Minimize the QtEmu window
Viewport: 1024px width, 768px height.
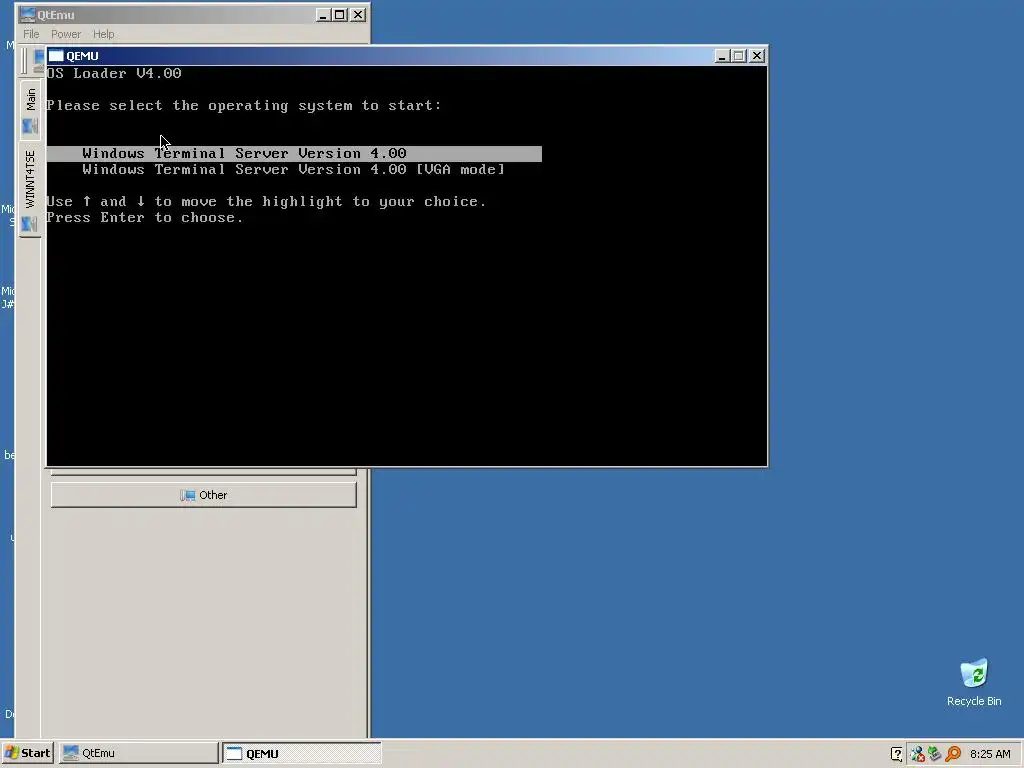coord(323,14)
